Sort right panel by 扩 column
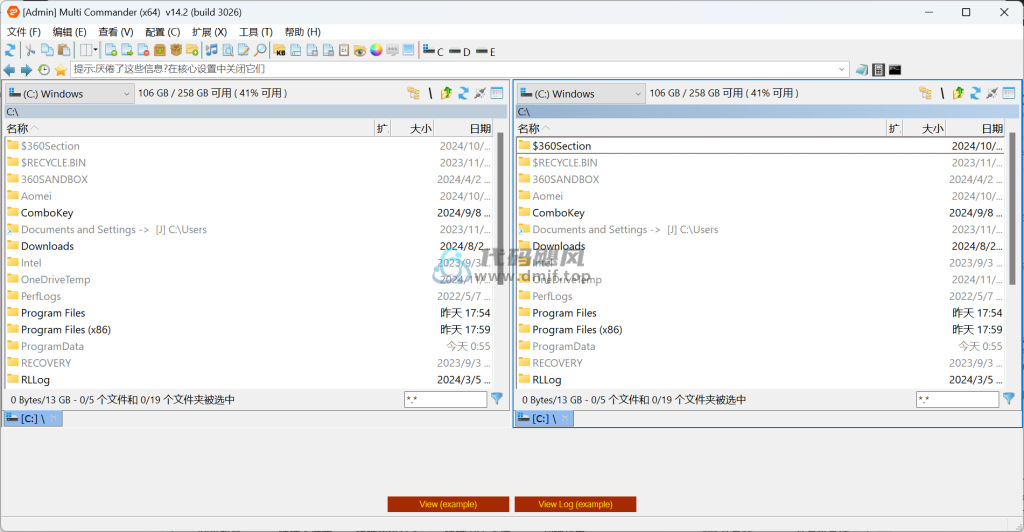Image resolution: width=1024 pixels, height=532 pixels. click(x=894, y=129)
